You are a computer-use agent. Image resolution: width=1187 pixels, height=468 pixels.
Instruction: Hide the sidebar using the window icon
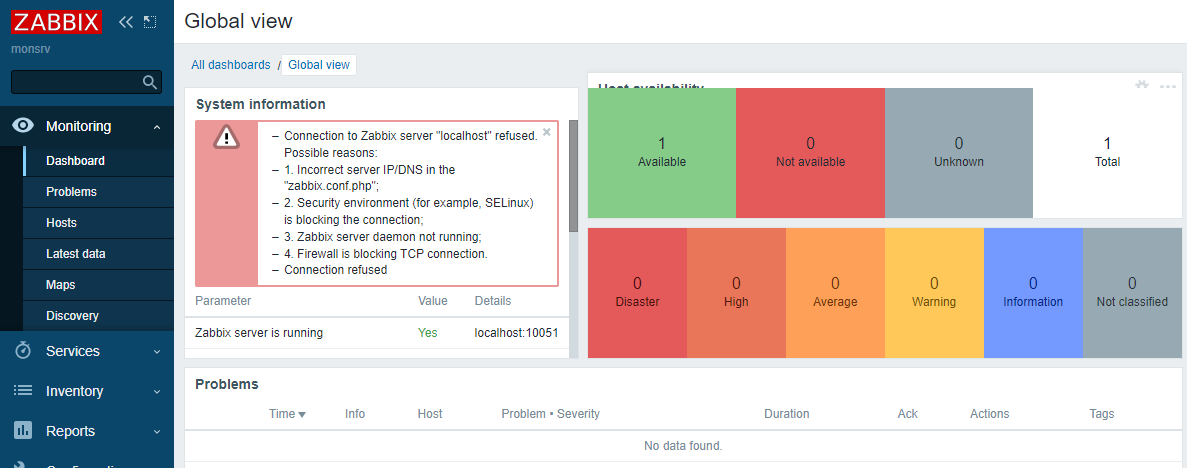point(150,22)
